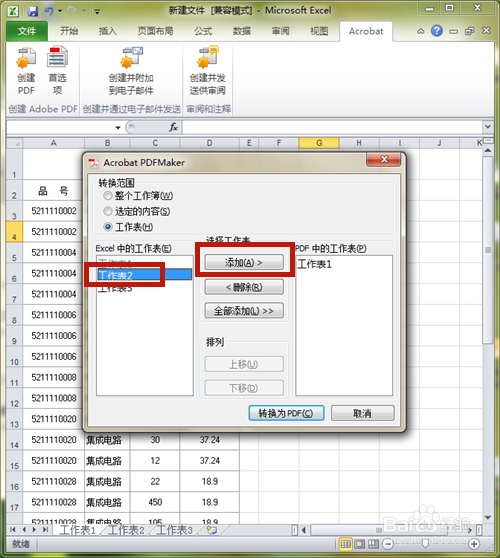Click the Add (A) > button
500x558 pixels.
click(x=244, y=263)
